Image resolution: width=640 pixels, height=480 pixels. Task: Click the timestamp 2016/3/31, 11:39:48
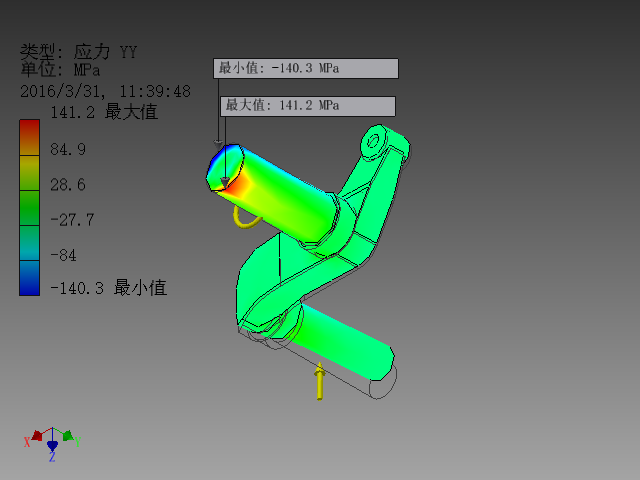coord(105,91)
